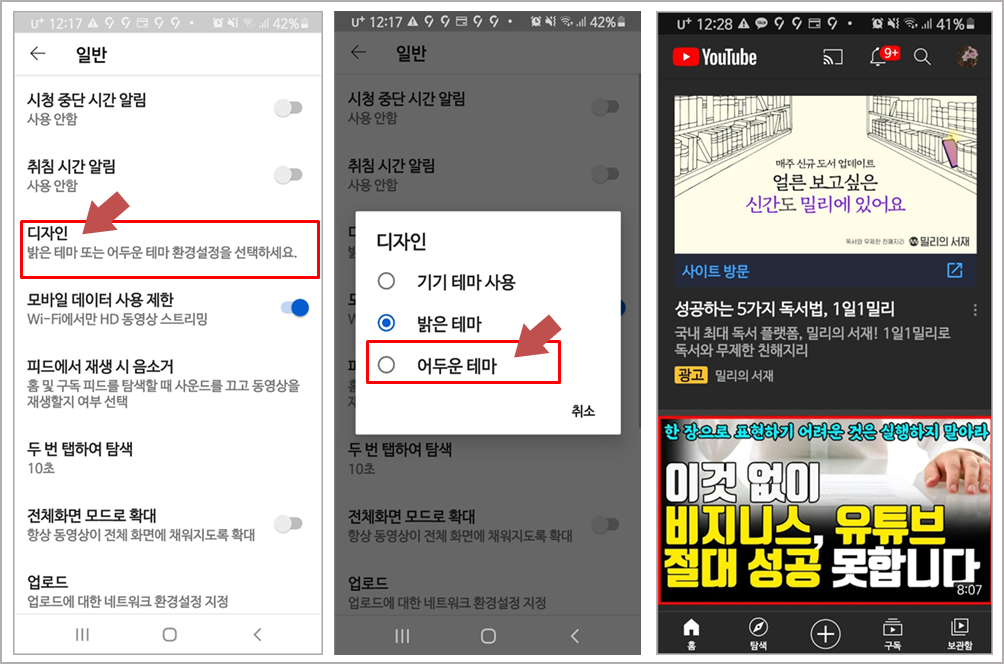This screenshot has height=664, width=1004.
Task: Tap 취소 to close the 디자인 dialog
Action: [583, 411]
